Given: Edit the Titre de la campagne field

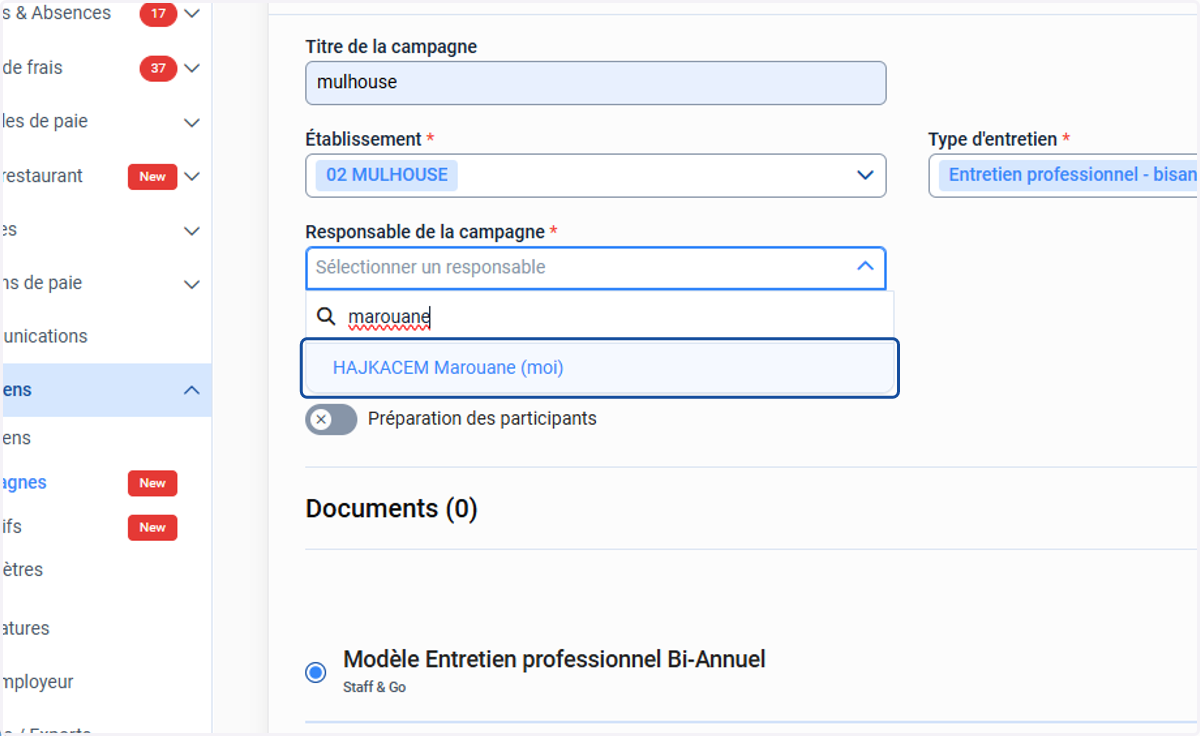Looking at the screenshot, I should tap(596, 83).
